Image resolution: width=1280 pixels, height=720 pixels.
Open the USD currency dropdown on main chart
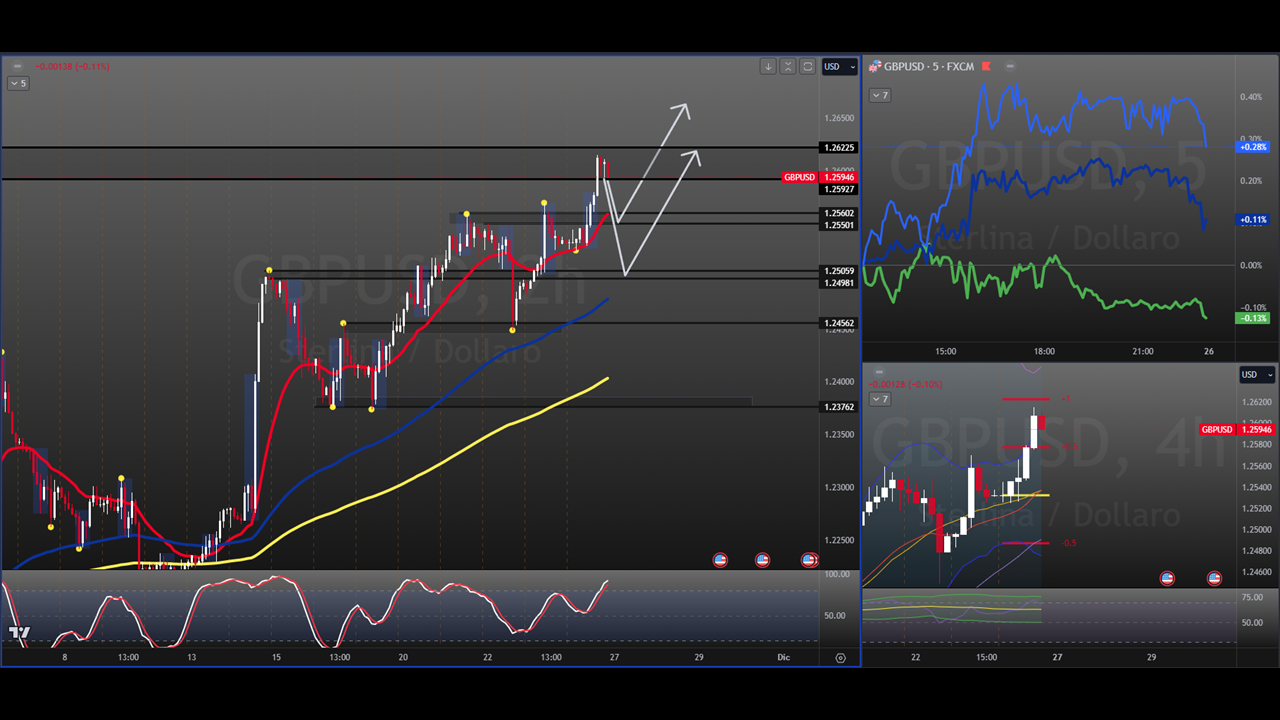[839, 67]
